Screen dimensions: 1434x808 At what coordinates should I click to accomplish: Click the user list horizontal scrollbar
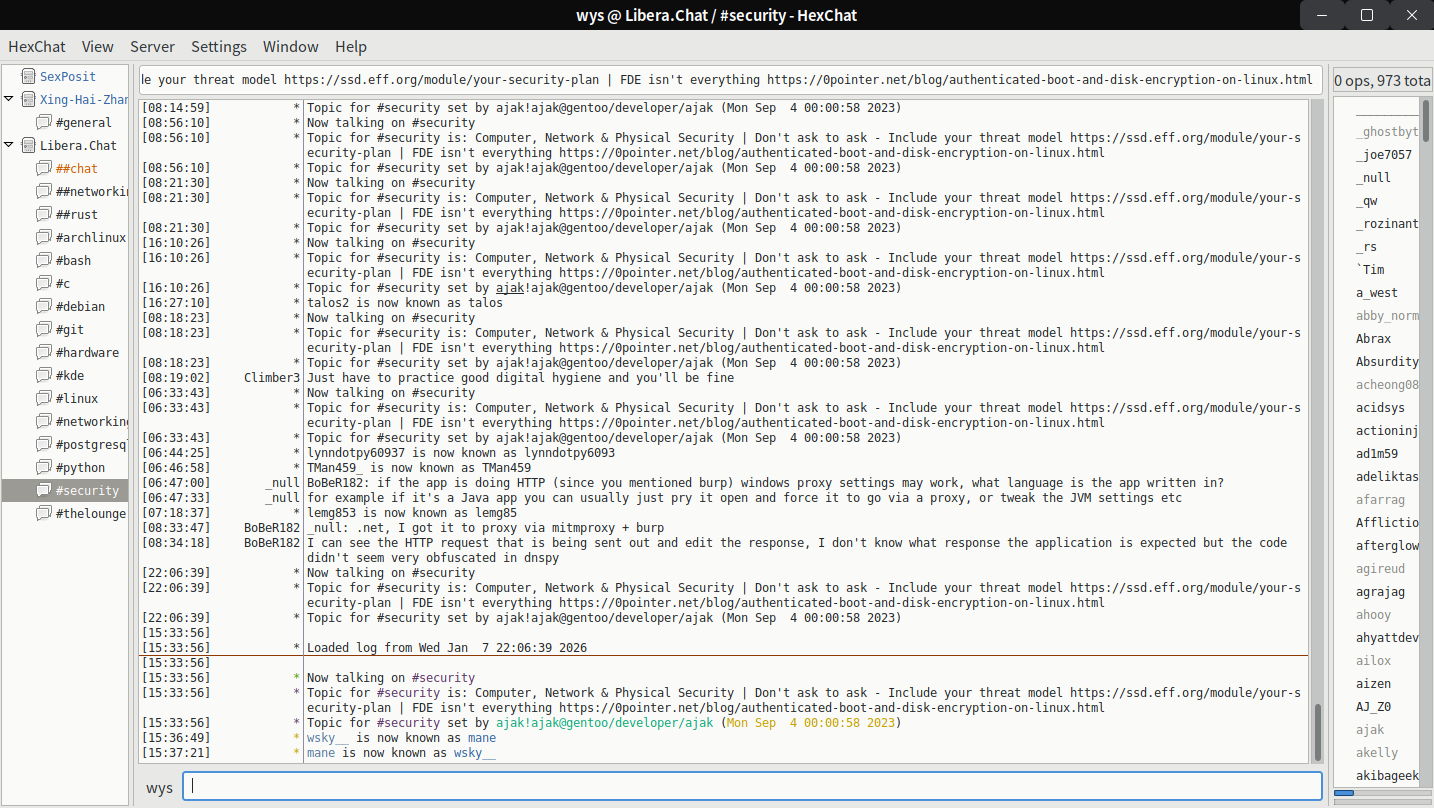pyautogui.click(x=1382, y=793)
